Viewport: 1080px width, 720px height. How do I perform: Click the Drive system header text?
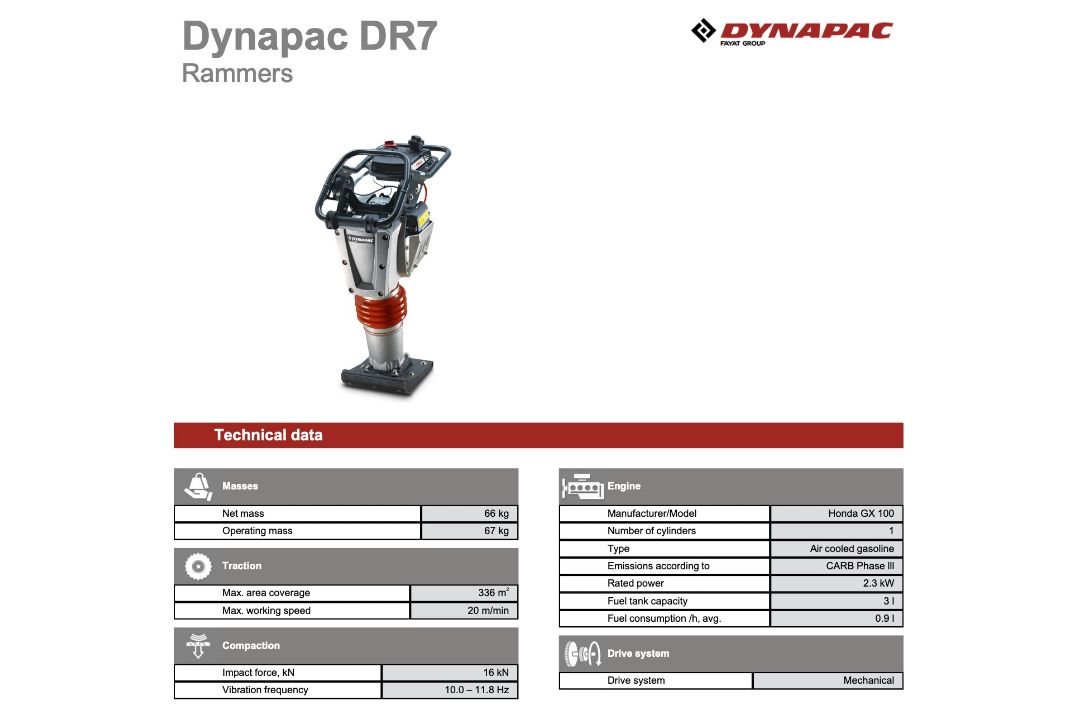[638, 653]
